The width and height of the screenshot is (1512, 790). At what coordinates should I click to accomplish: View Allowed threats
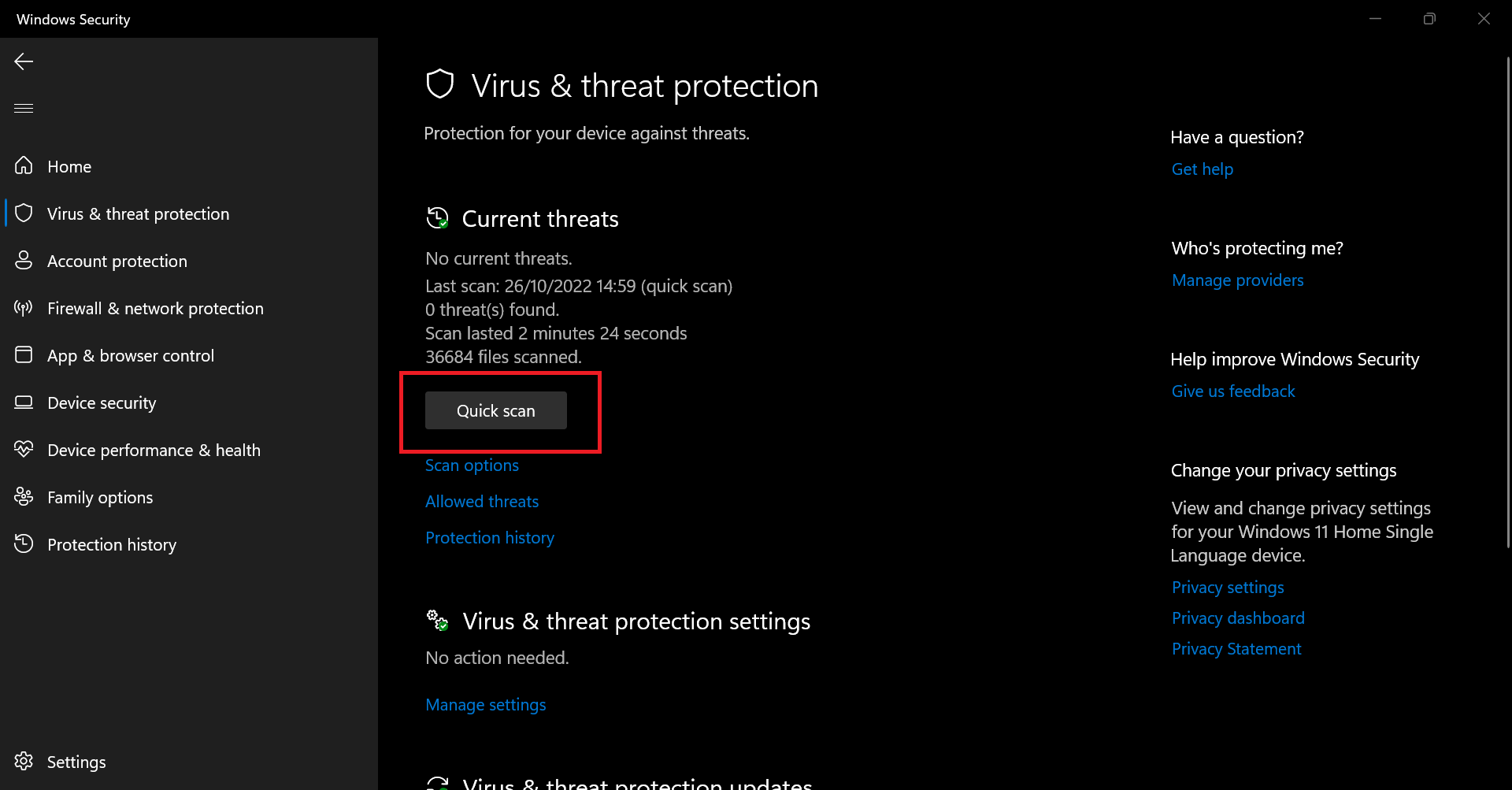coord(482,501)
